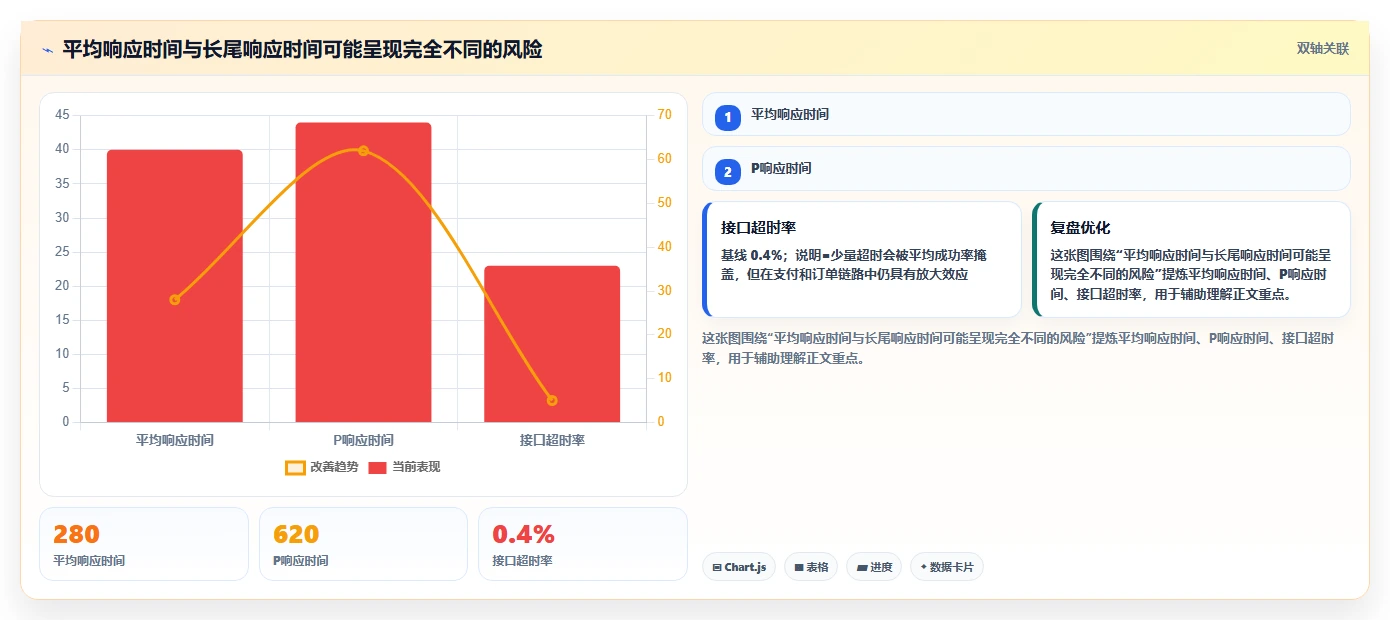Image resolution: width=1390 pixels, height=620 pixels.
Task: Click the 数据卡片 tag chip
Action: pyautogui.click(x=947, y=567)
